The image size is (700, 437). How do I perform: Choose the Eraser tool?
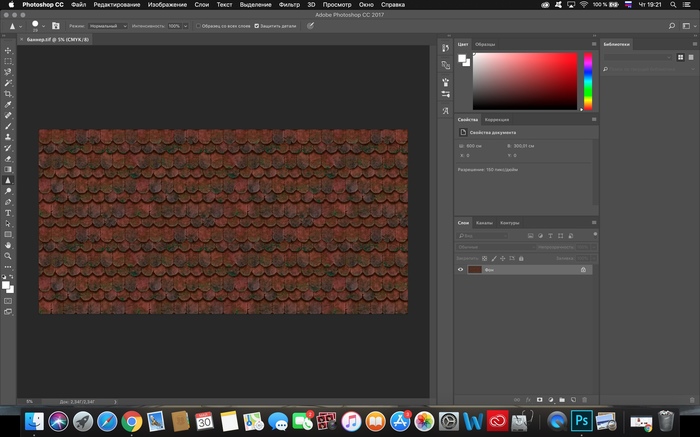point(8,158)
